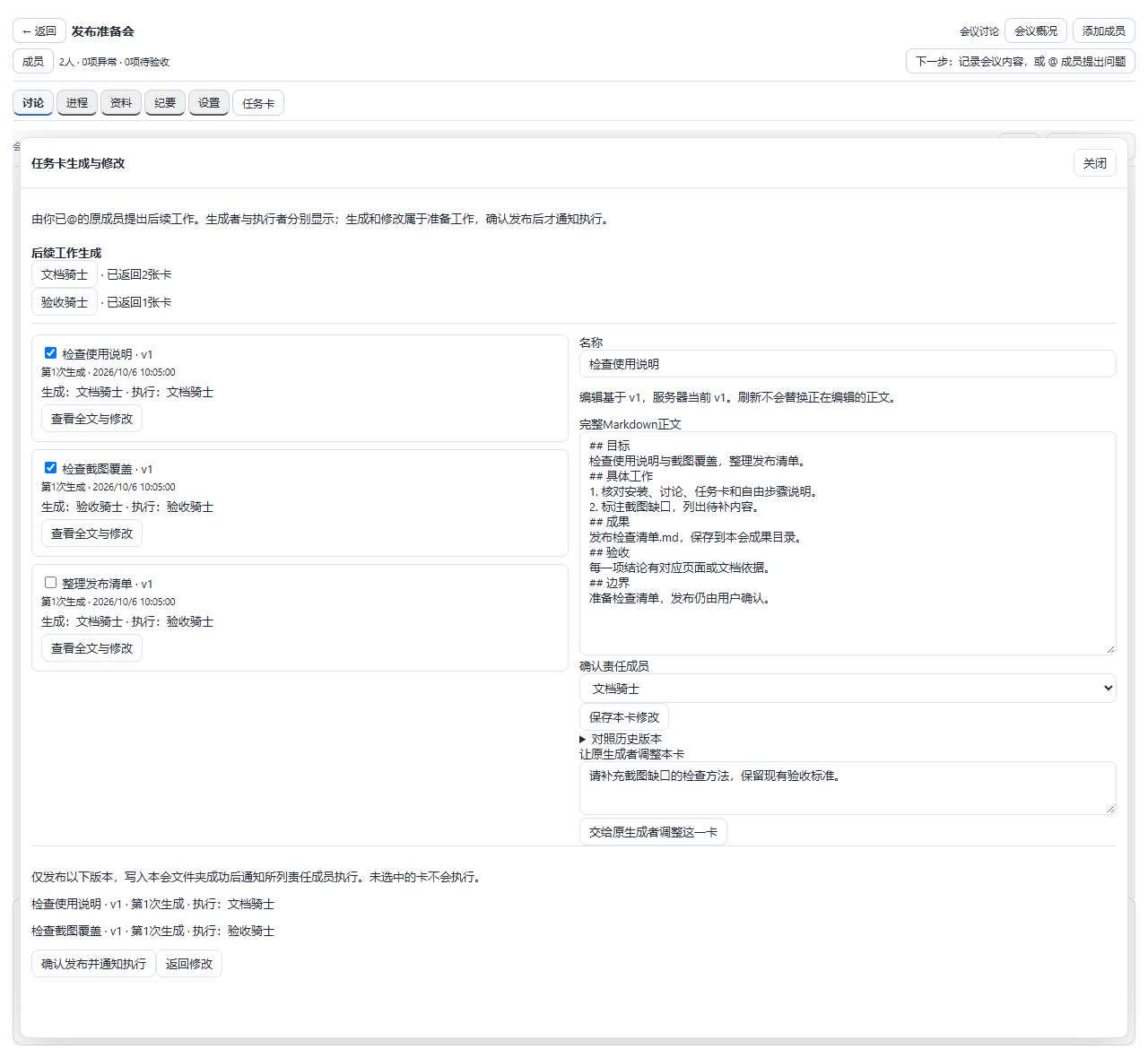Click 添加成员 button
This screenshot has height=1058, width=1148.
click(1103, 30)
